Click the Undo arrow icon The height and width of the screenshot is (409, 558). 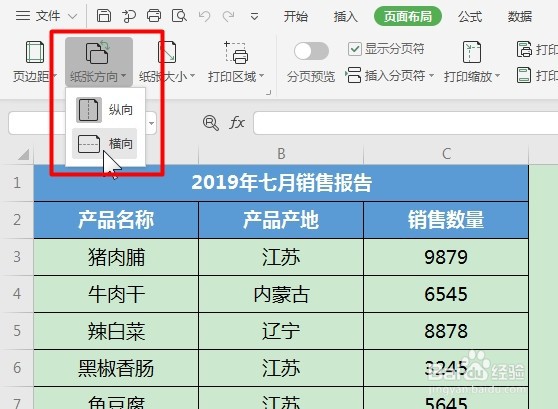[x=204, y=16]
